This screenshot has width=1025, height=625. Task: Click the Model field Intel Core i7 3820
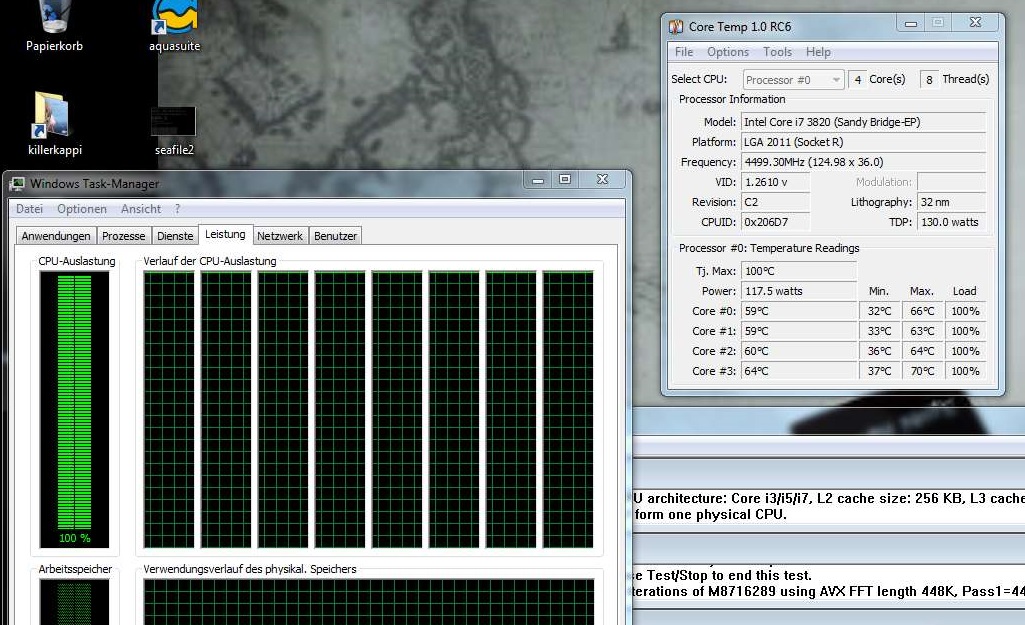(863, 122)
